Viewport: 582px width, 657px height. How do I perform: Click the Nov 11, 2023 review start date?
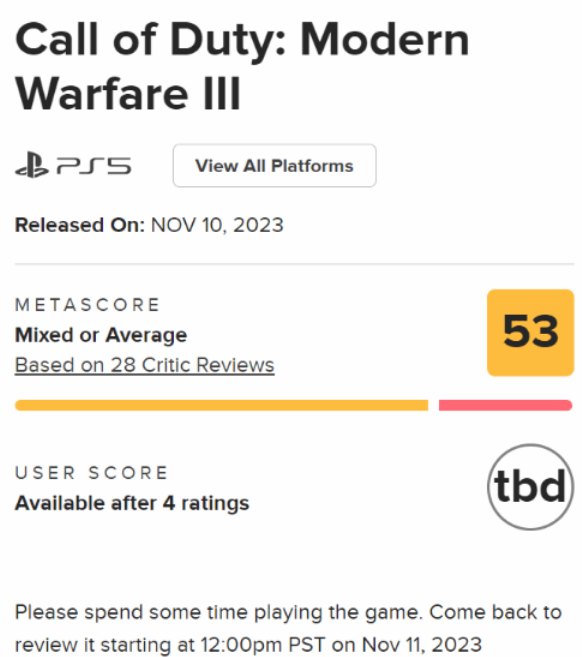tap(422, 645)
